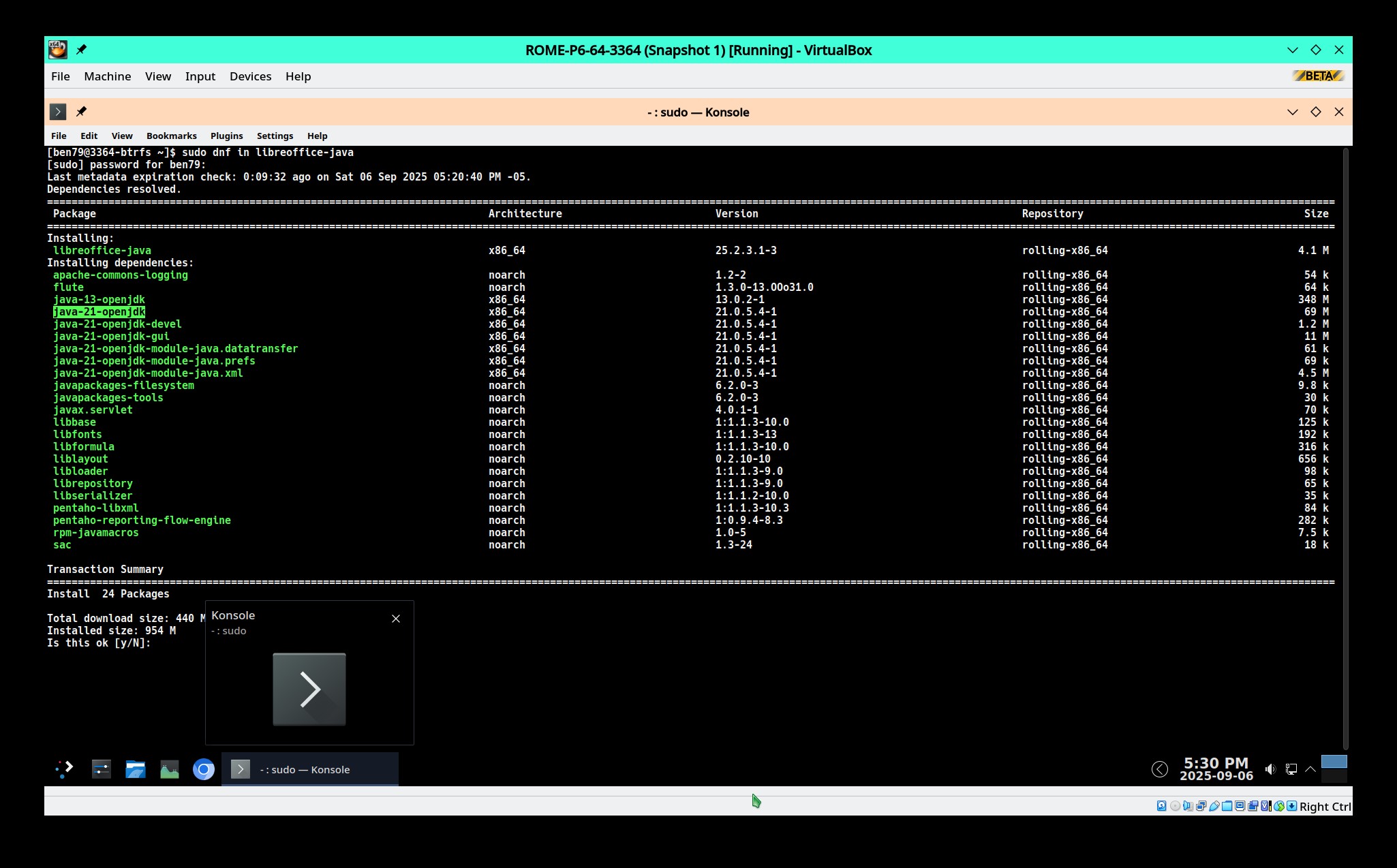Click VirtualBox hard disk activity icon

[1161, 806]
